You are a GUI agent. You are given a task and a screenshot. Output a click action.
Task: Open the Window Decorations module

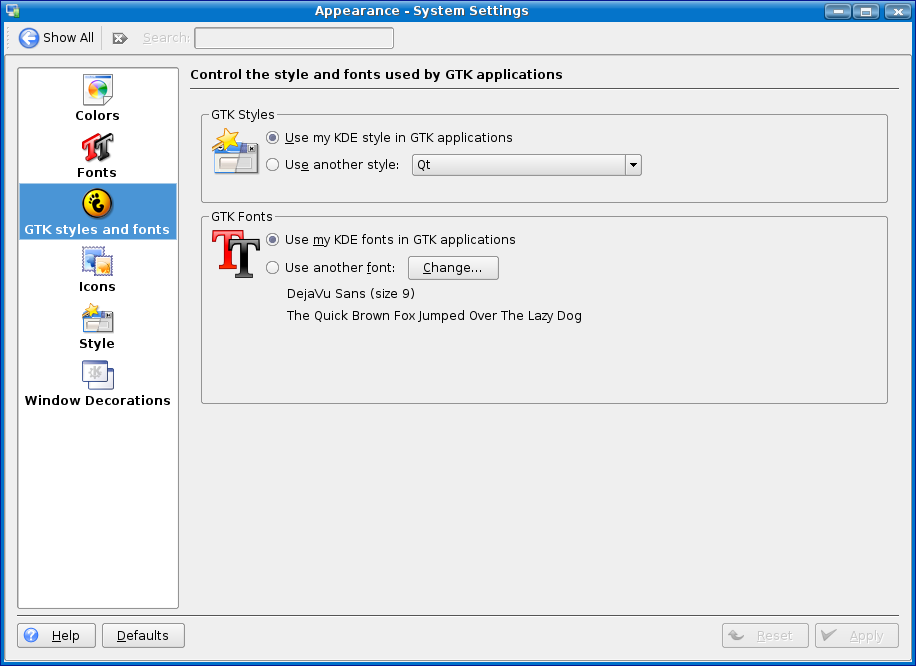coord(97,376)
